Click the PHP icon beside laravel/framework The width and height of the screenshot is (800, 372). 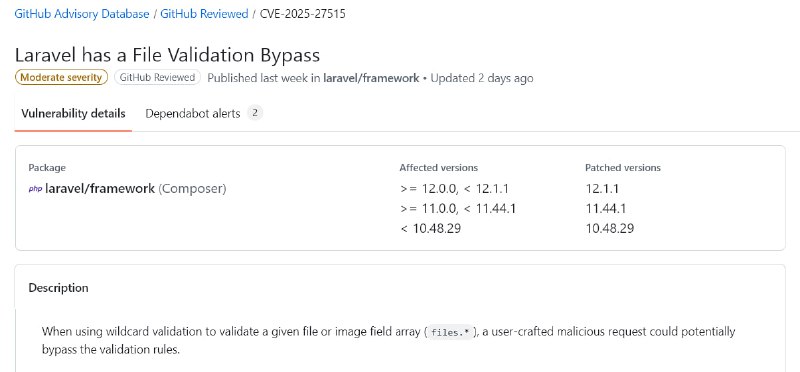35,189
